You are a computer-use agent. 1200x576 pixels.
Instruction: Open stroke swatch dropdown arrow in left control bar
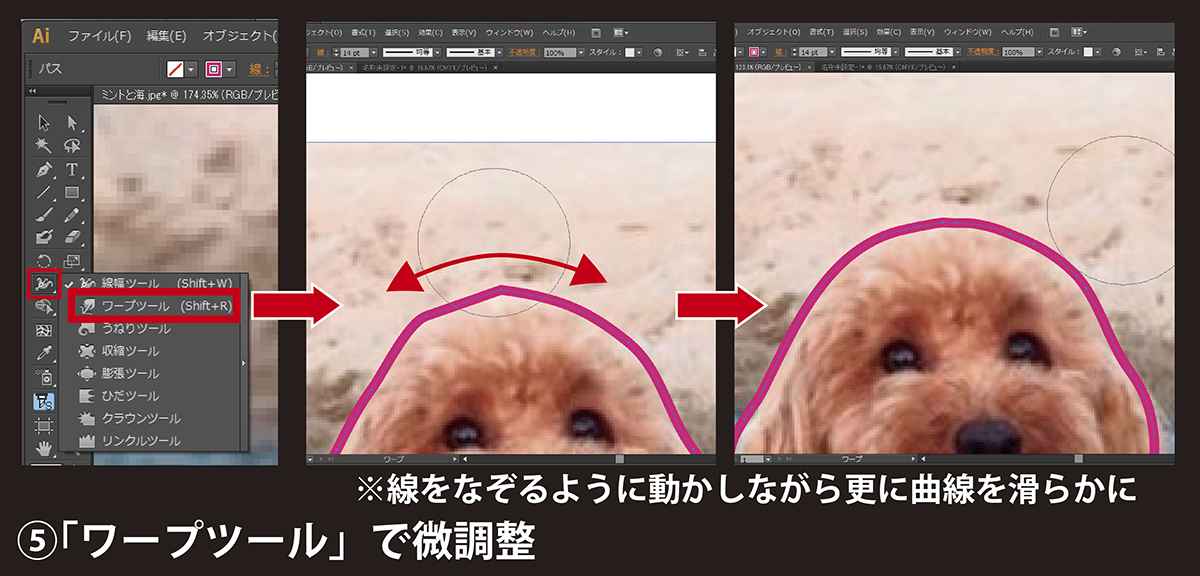pyautogui.click(x=230, y=70)
